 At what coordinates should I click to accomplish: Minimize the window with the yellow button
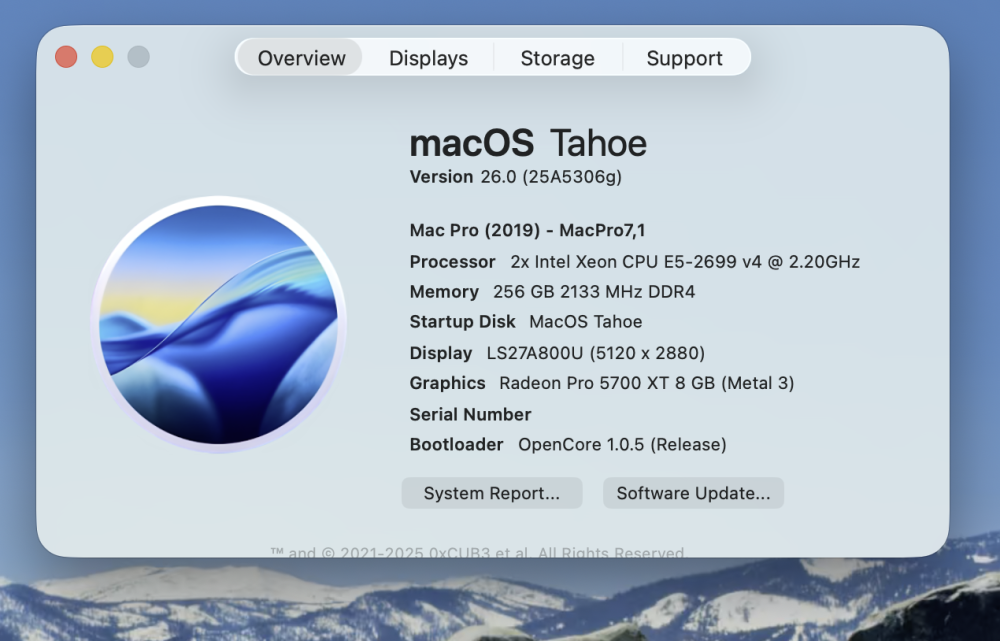coord(103,57)
